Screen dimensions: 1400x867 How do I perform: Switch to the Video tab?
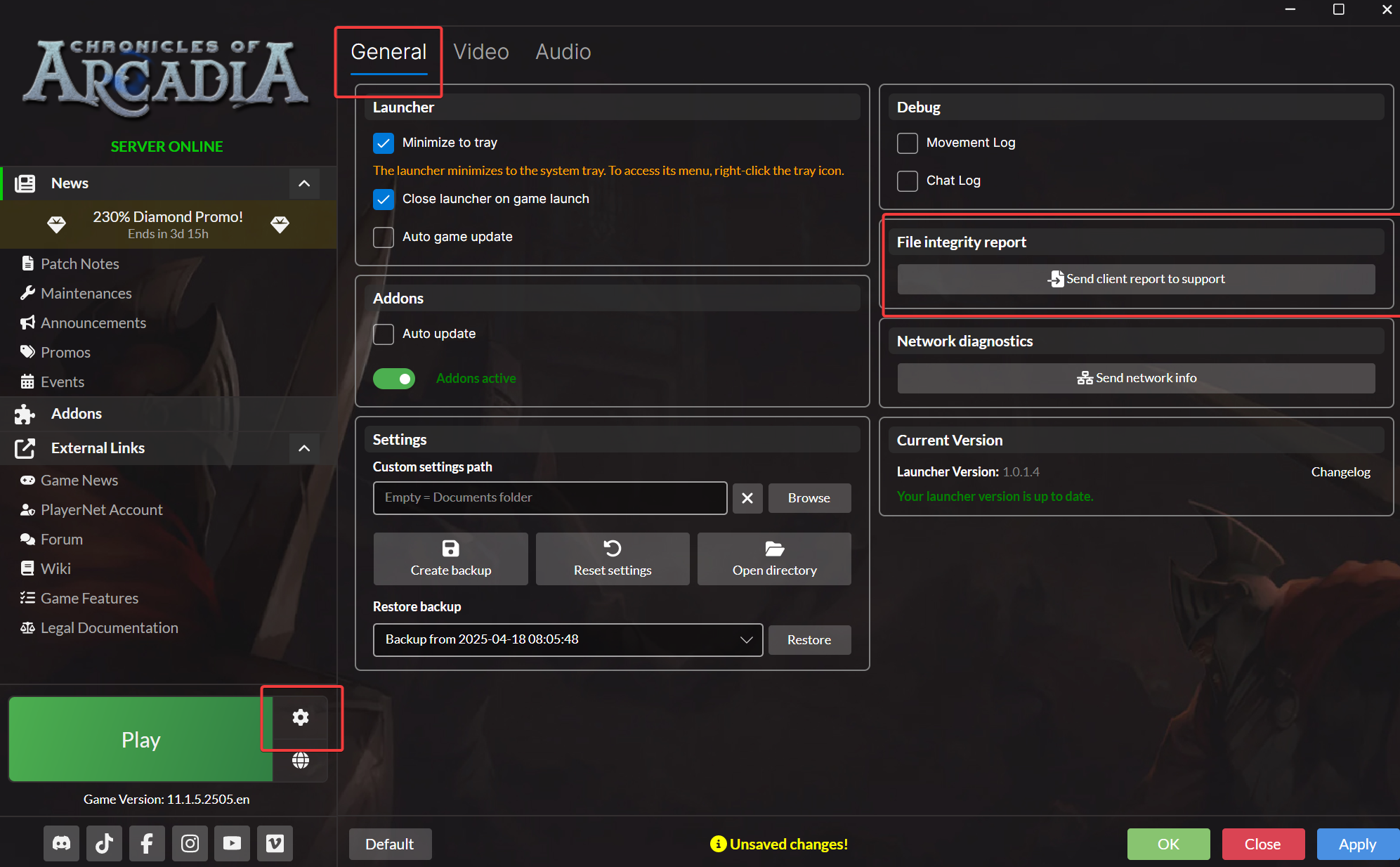point(481,52)
